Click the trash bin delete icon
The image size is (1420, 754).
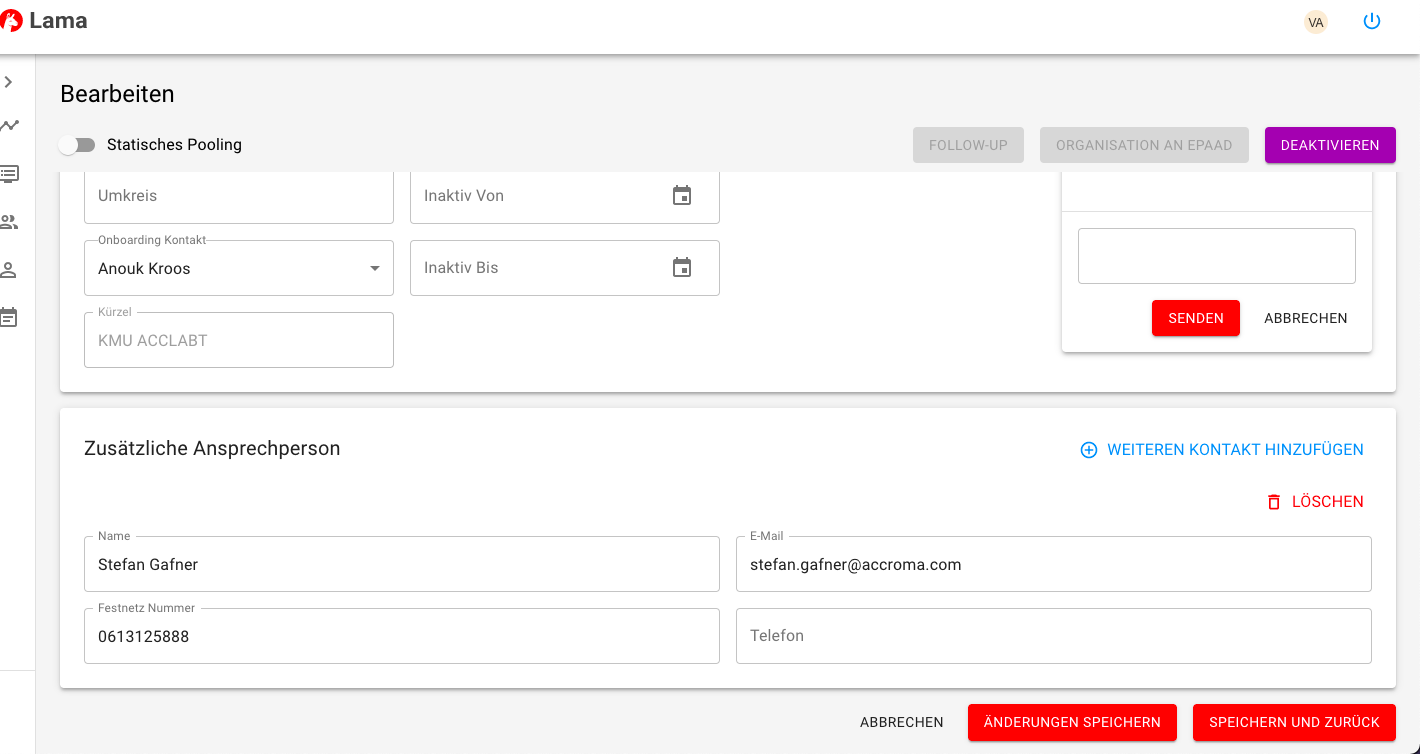1274,502
